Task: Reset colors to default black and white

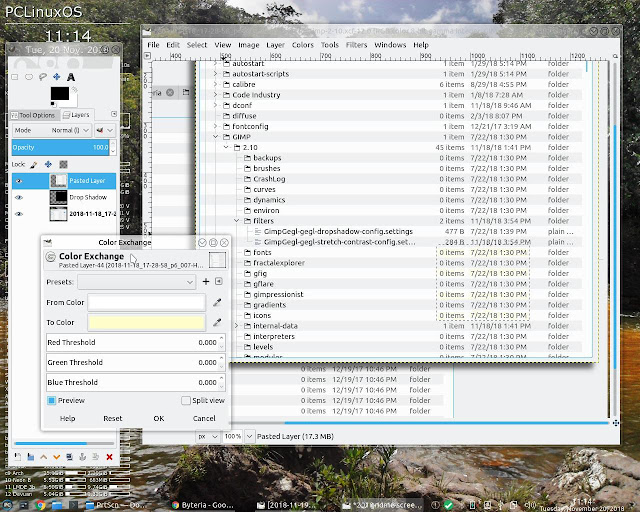Action: [53, 104]
